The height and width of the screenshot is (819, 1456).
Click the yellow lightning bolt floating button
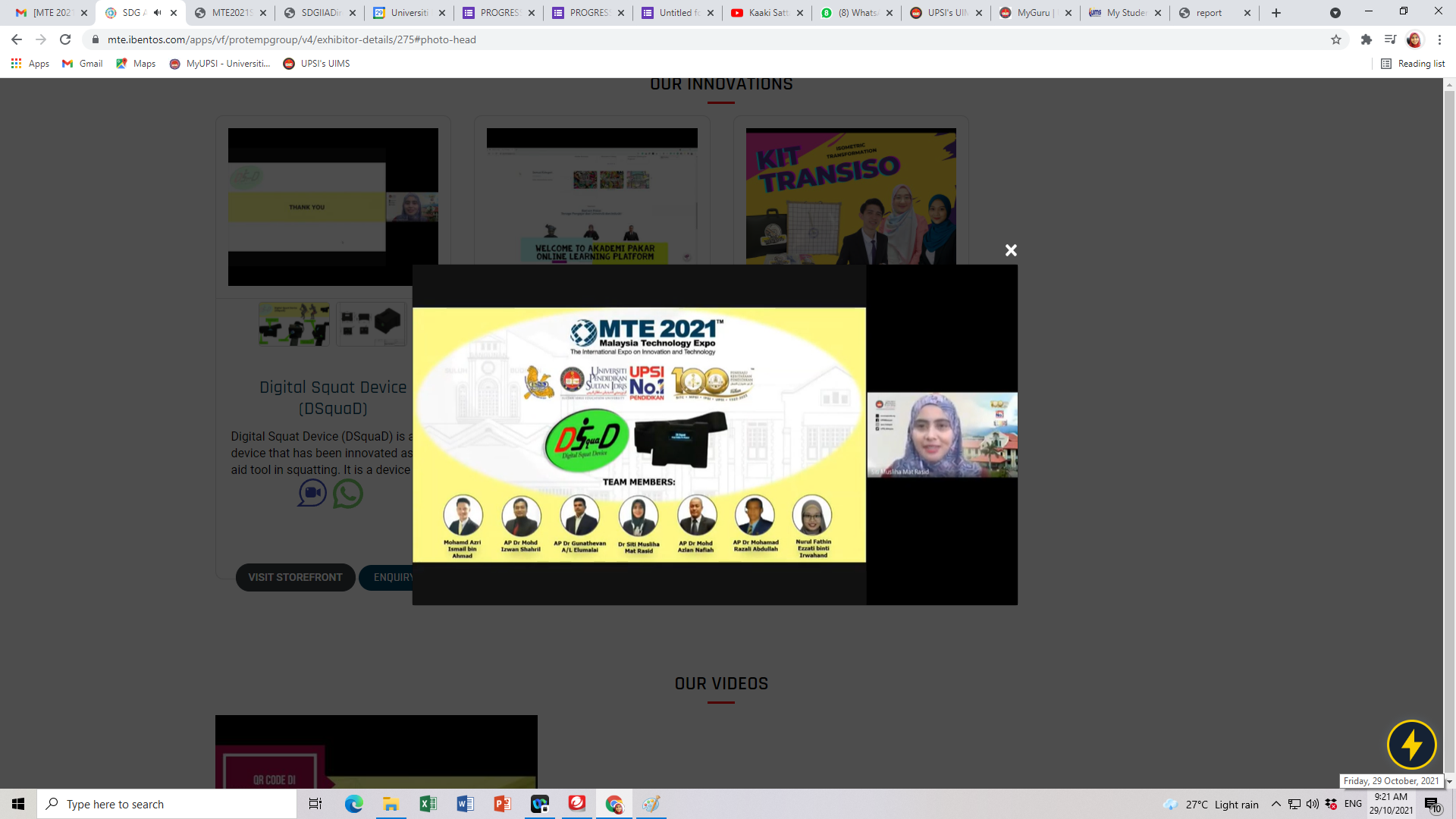click(1411, 744)
